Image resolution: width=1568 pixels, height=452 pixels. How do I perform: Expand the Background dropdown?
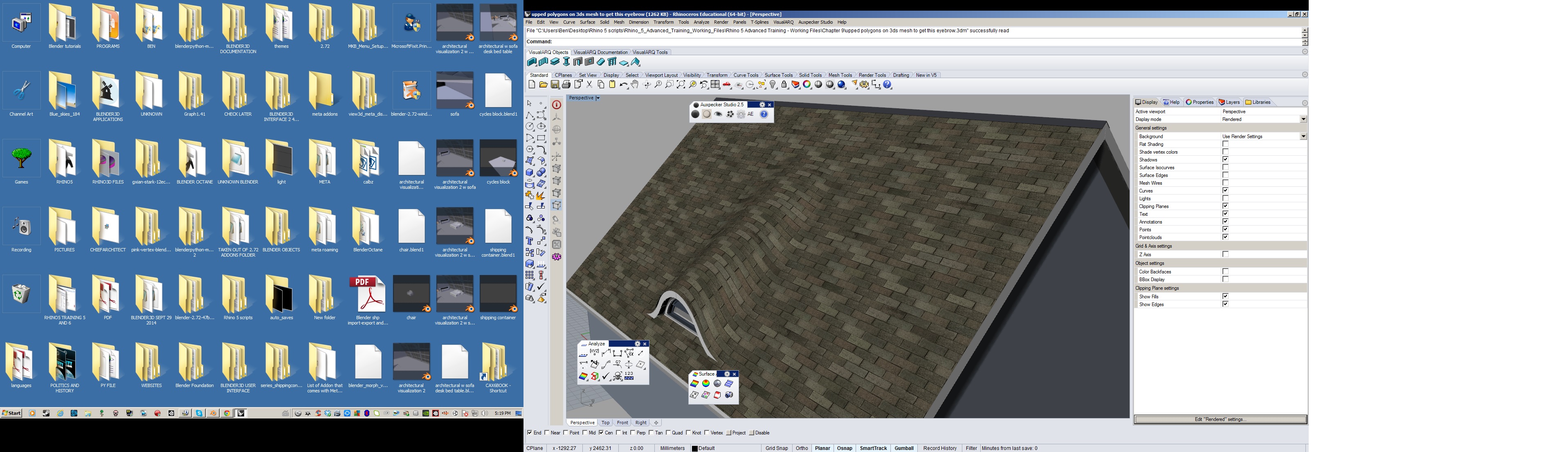pos(1303,136)
